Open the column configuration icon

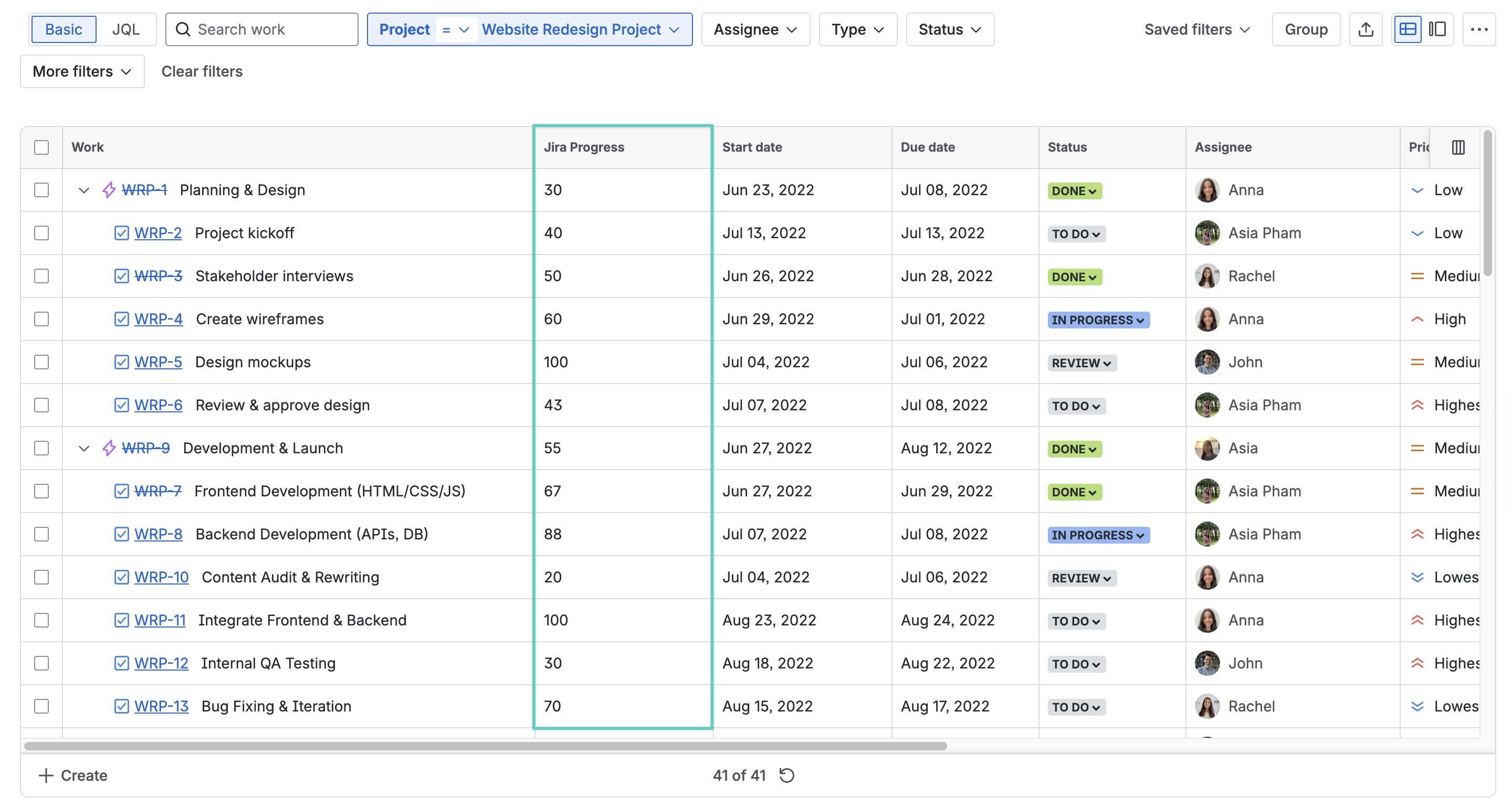[1458, 147]
